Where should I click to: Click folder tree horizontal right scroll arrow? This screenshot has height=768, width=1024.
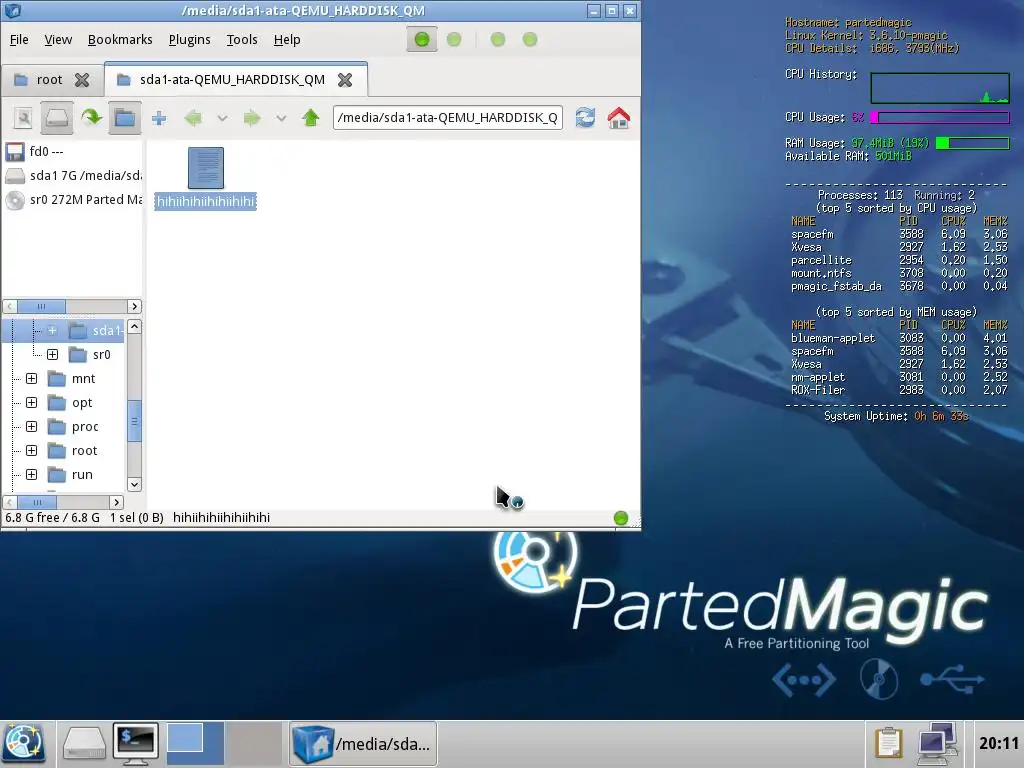116,502
